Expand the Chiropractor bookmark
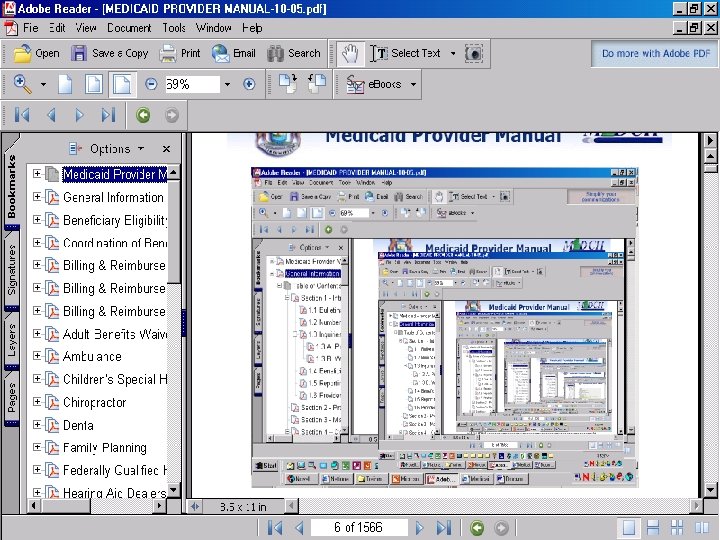 pos(37,401)
